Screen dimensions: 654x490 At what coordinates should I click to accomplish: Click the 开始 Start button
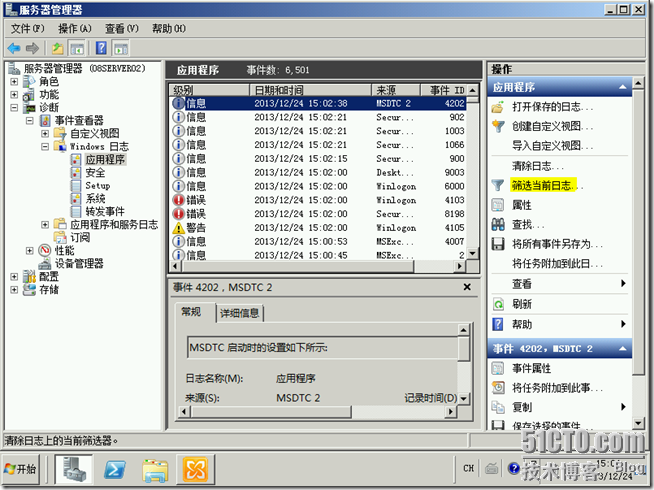20,469
